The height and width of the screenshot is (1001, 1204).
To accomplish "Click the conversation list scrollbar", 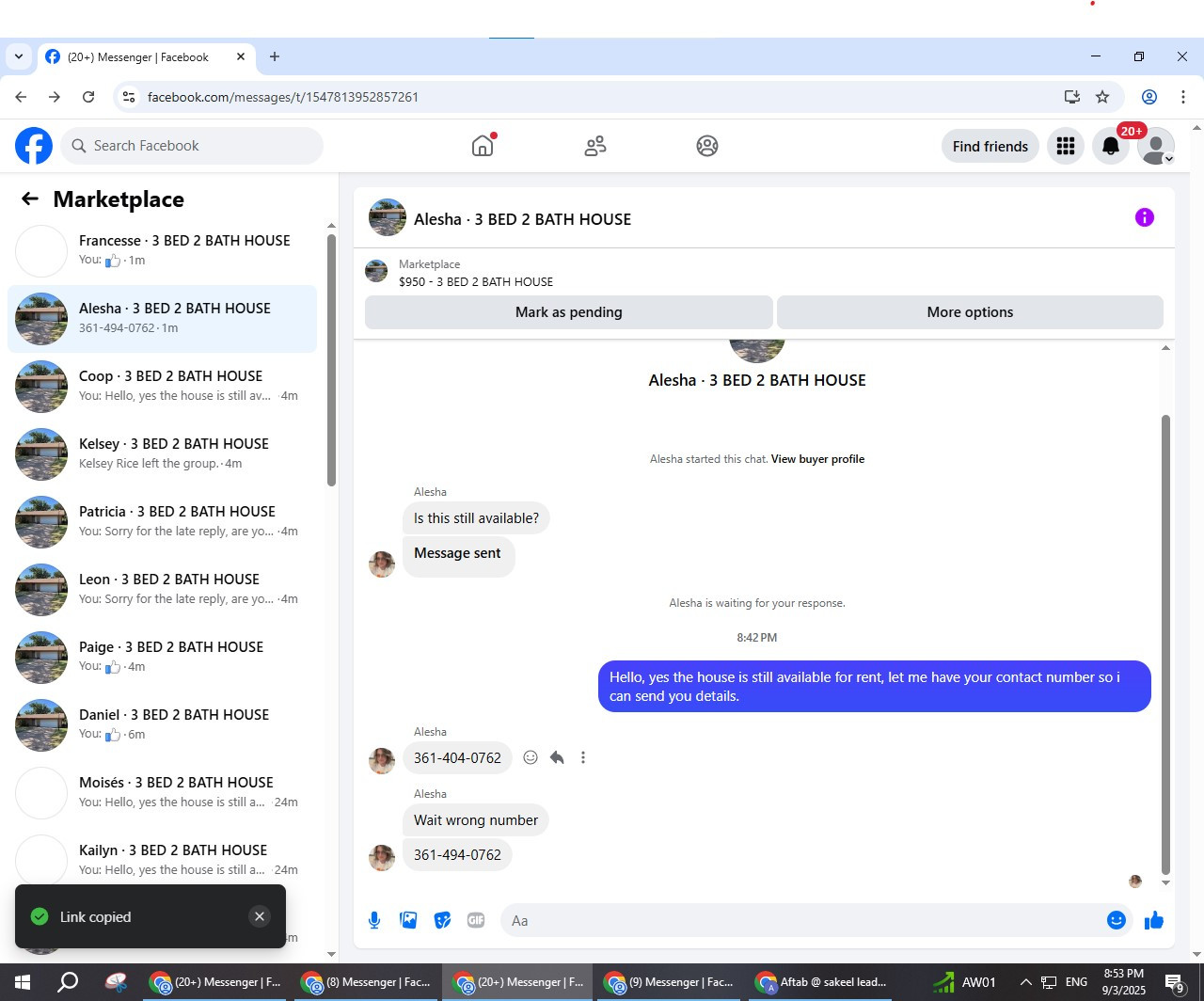I will tap(331, 360).
